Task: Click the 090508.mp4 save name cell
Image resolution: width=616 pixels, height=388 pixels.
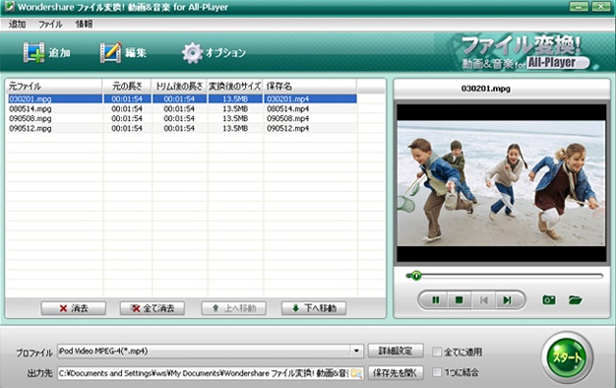Action: click(288, 118)
